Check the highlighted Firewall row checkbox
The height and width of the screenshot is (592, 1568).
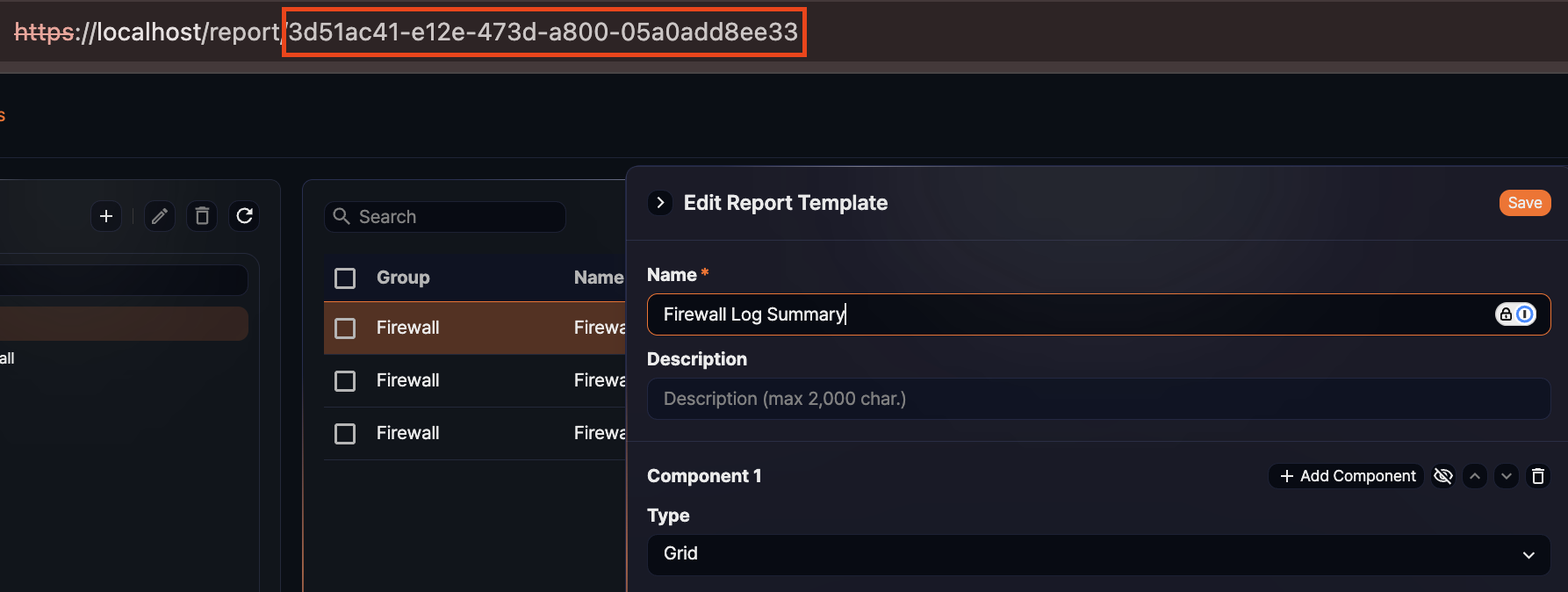pyautogui.click(x=345, y=328)
